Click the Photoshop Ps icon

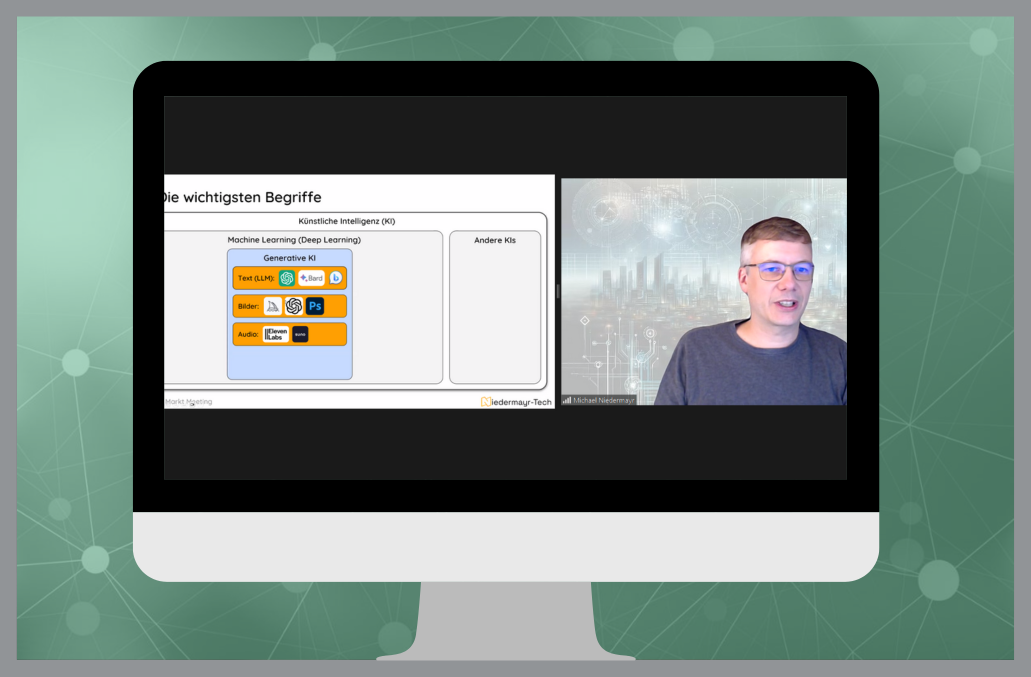(x=315, y=306)
